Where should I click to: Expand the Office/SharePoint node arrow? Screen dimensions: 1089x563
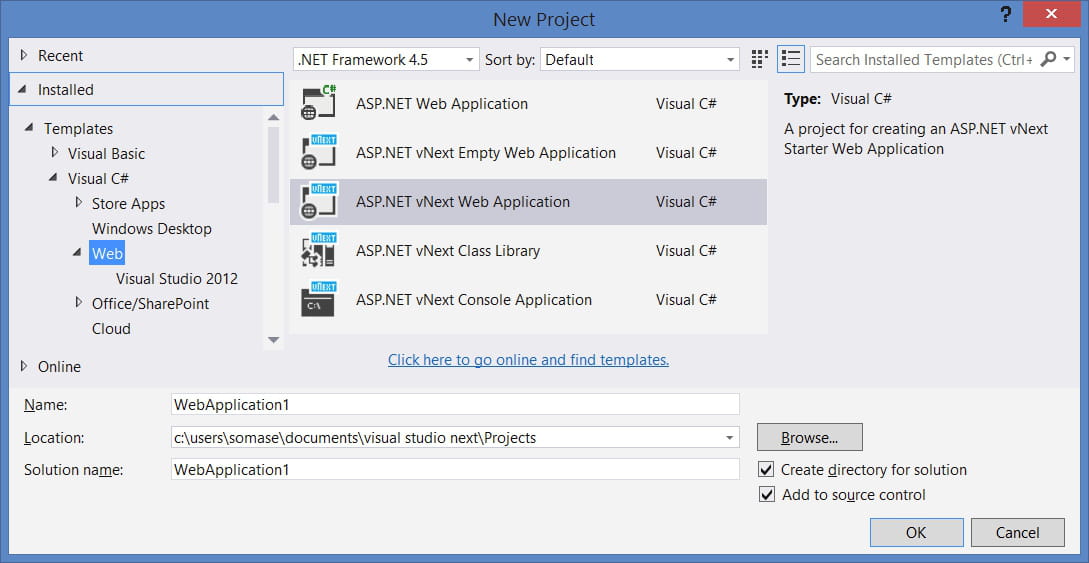tap(78, 303)
